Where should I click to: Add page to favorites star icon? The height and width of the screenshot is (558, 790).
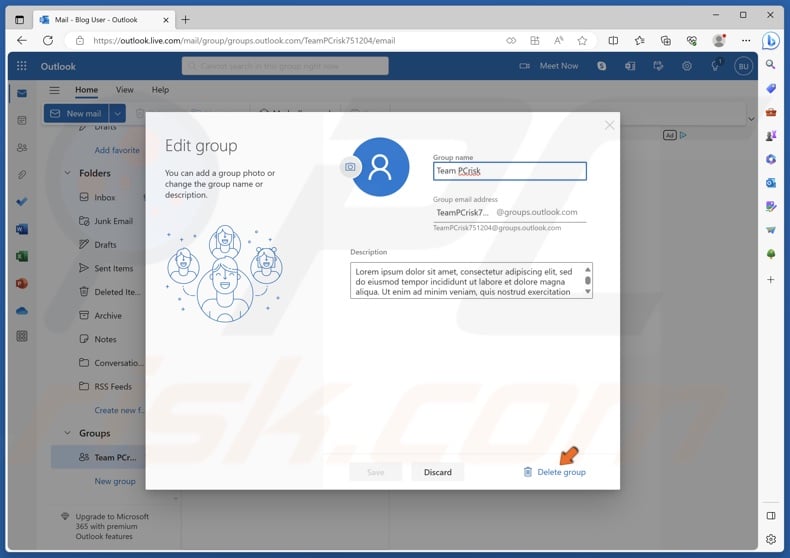pos(582,41)
